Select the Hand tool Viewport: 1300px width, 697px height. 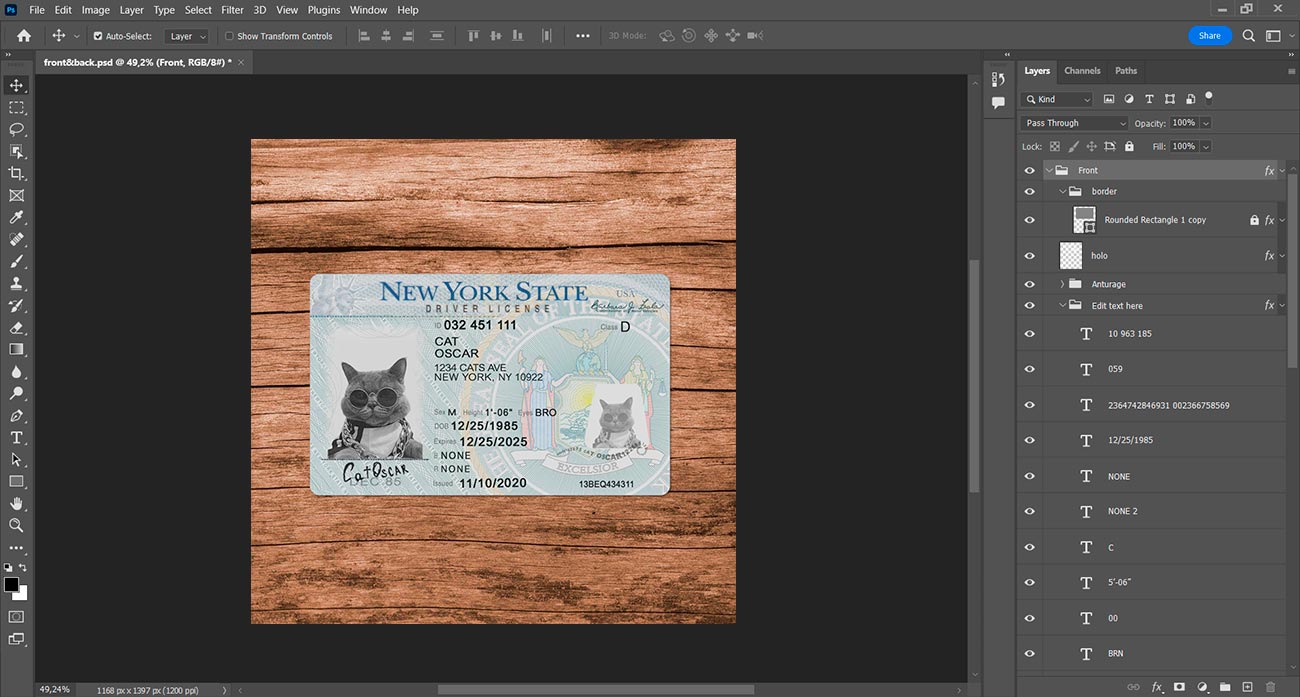click(17, 503)
